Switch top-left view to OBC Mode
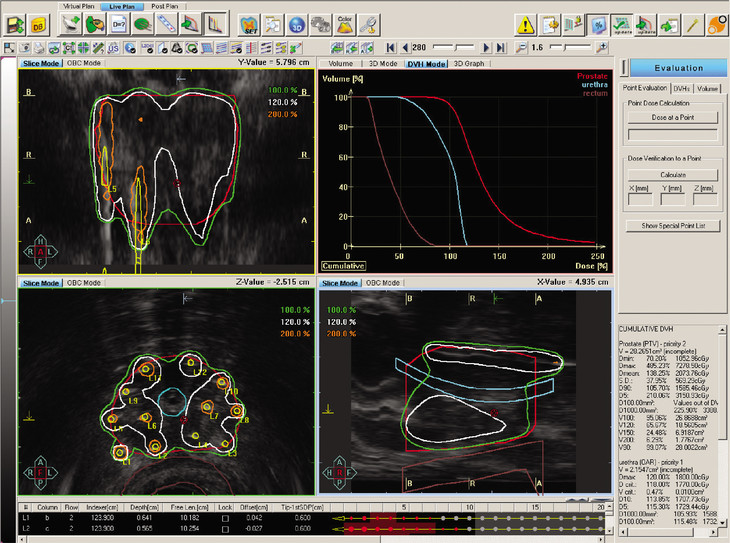 pyautogui.click(x=84, y=62)
